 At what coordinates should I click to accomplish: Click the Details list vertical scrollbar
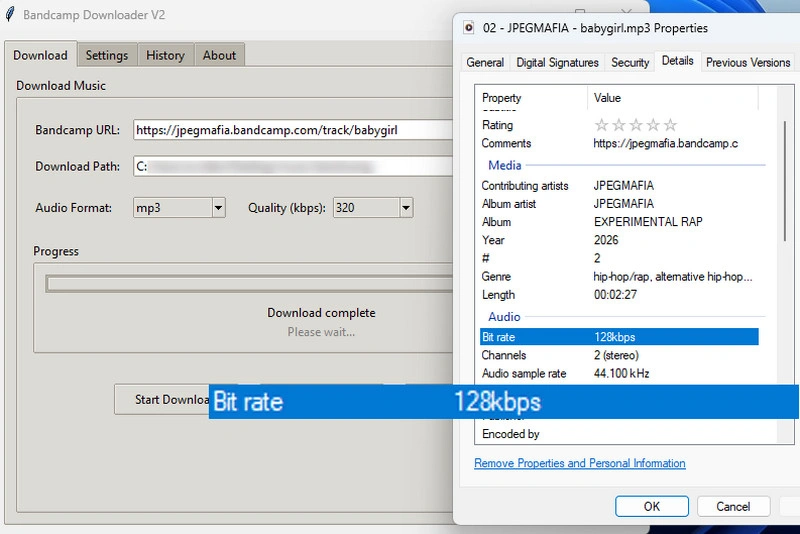(x=785, y=181)
